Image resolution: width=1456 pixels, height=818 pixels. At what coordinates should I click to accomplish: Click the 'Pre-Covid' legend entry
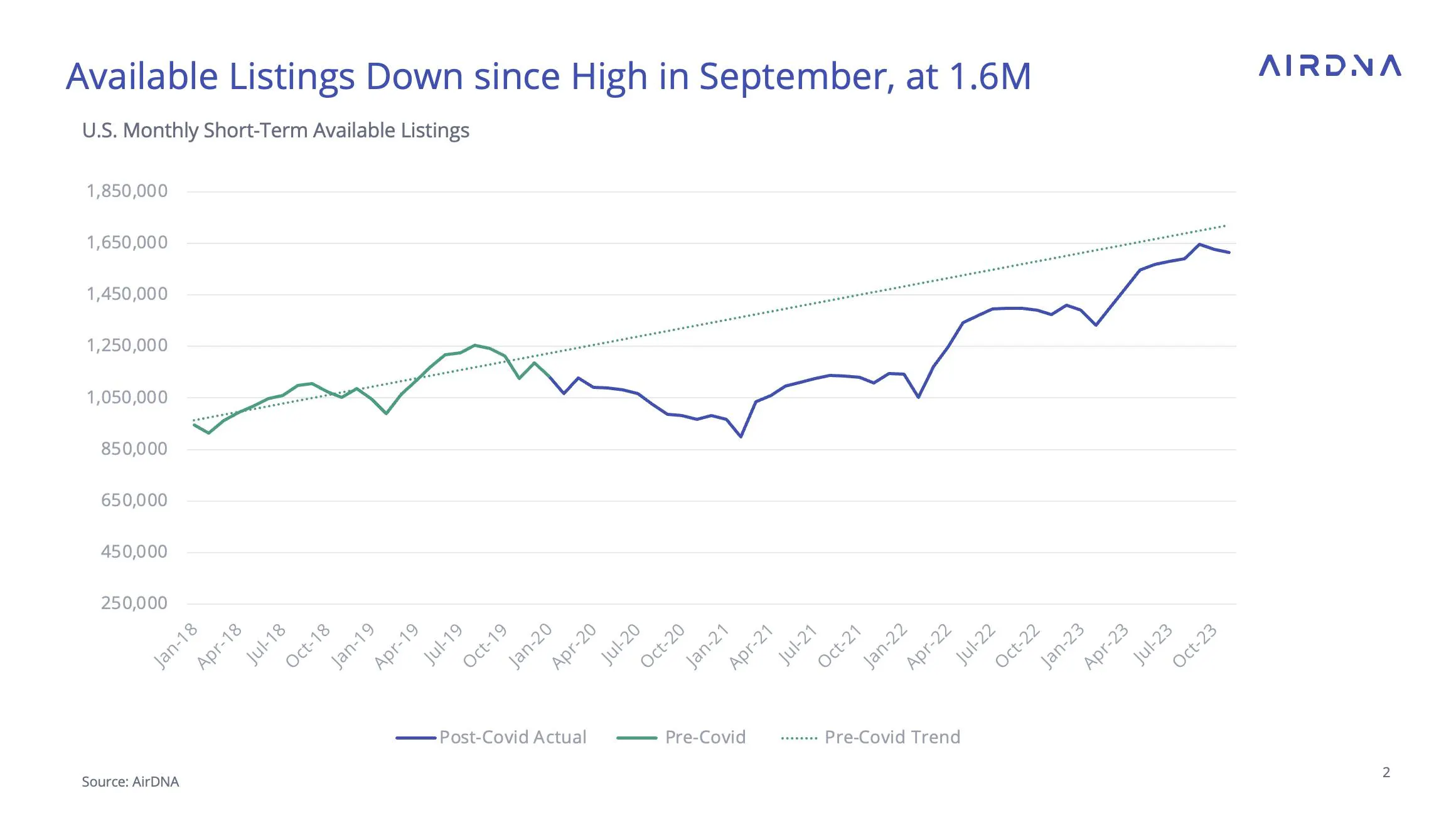682,737
